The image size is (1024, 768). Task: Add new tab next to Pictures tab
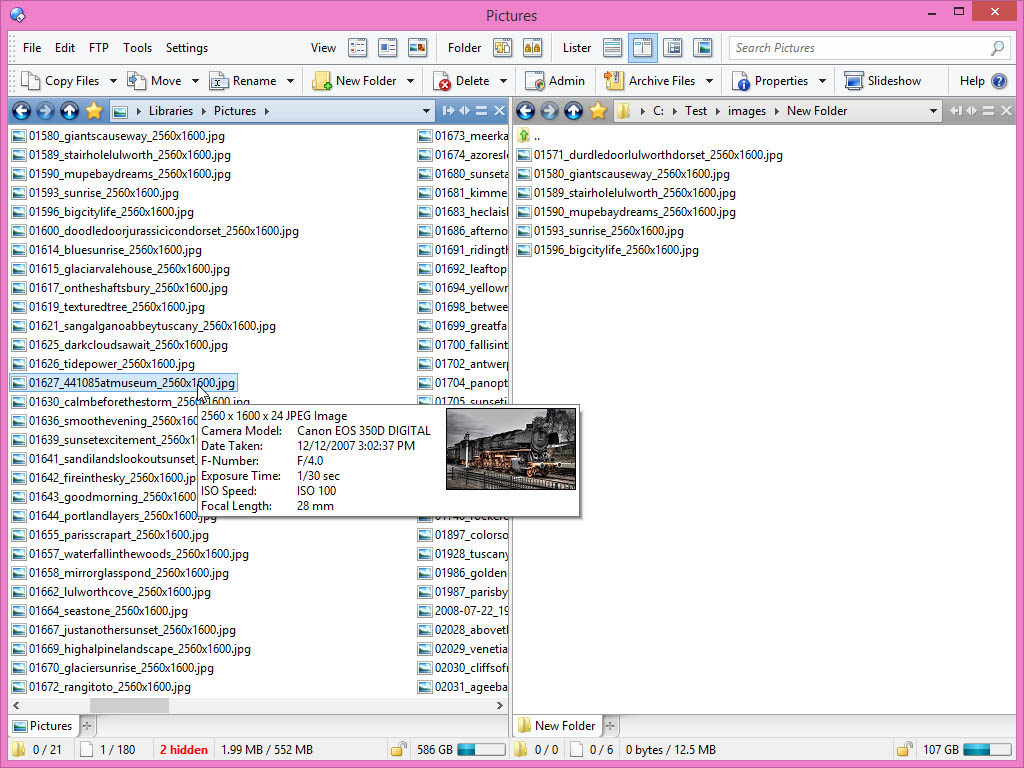tap(87, 726)
